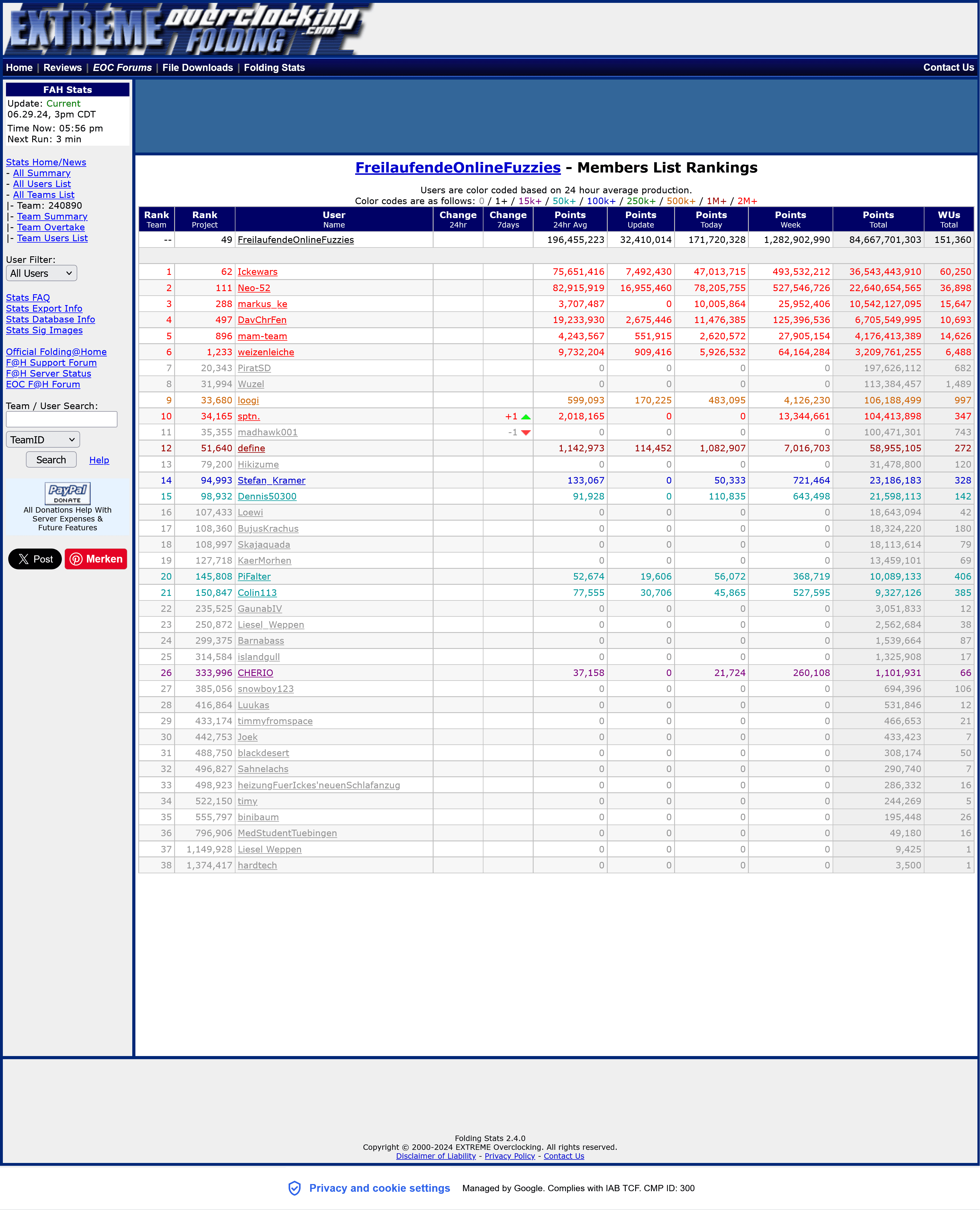This screenshot has height=1210, width=980.
Task: Click the privacy shield icon in footer
Action: coord(294,1188)
